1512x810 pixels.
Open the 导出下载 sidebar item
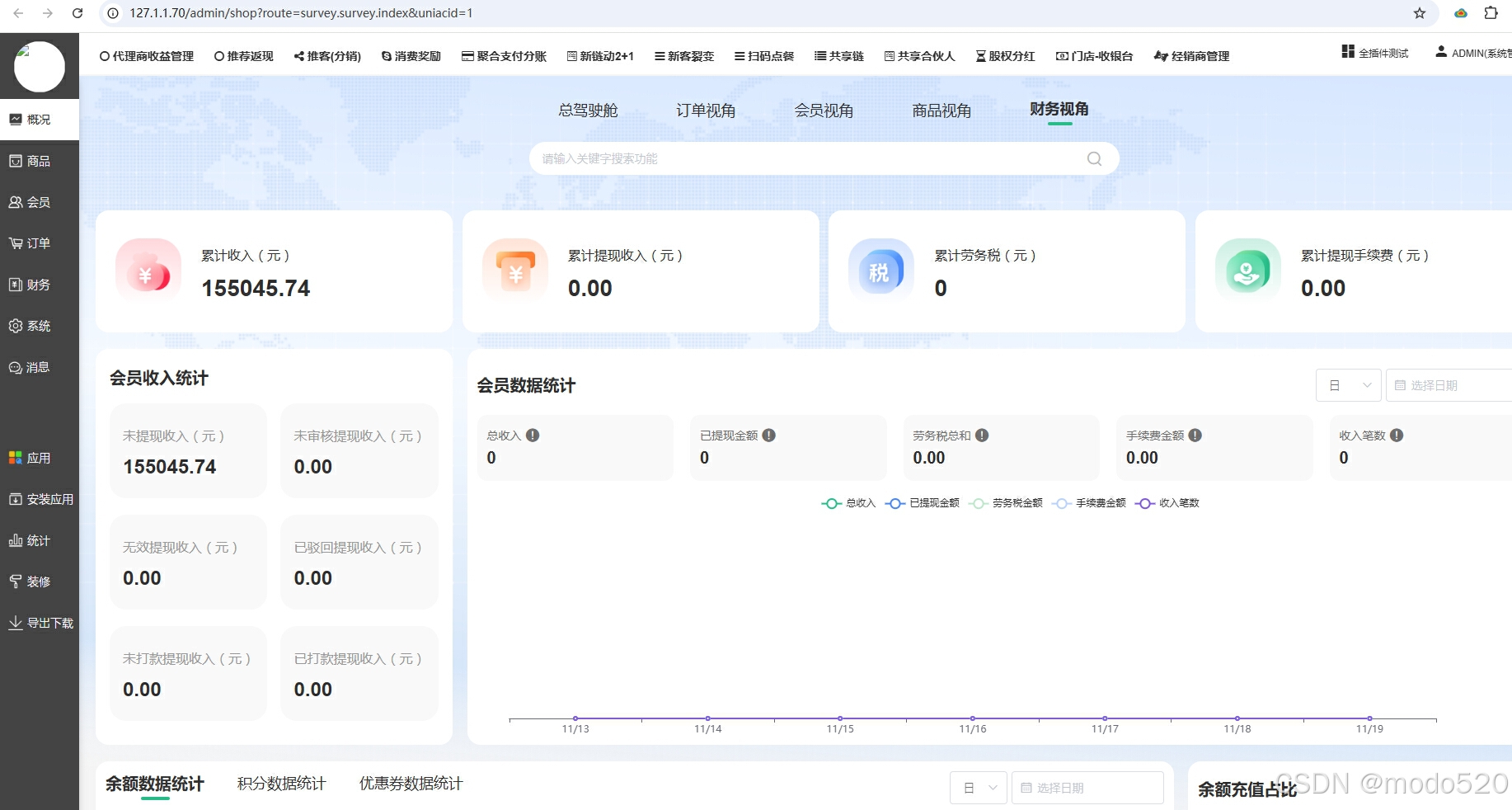pos(39,623)
